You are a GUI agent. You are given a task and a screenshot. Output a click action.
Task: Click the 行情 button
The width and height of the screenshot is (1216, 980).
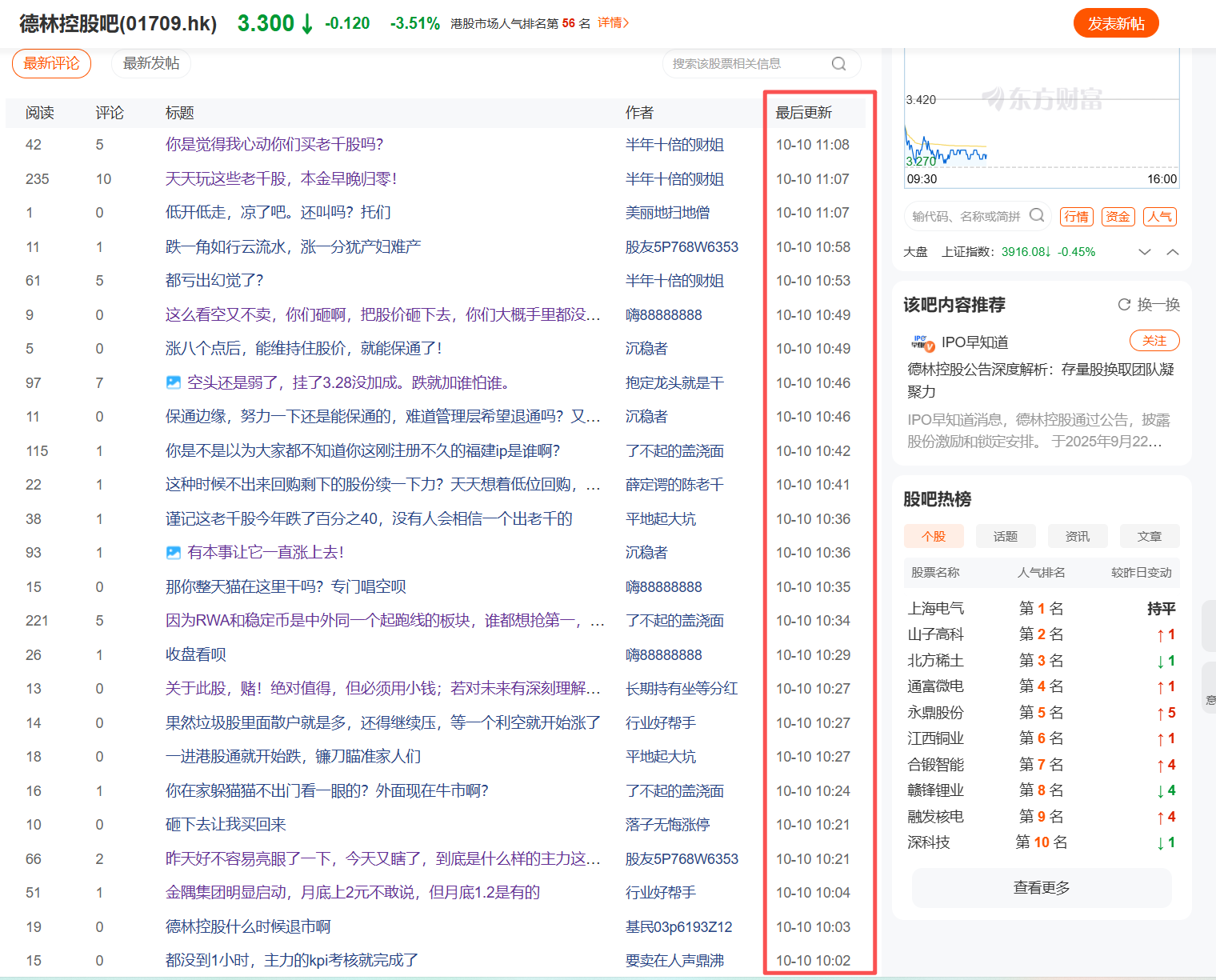coord(1077,217)
